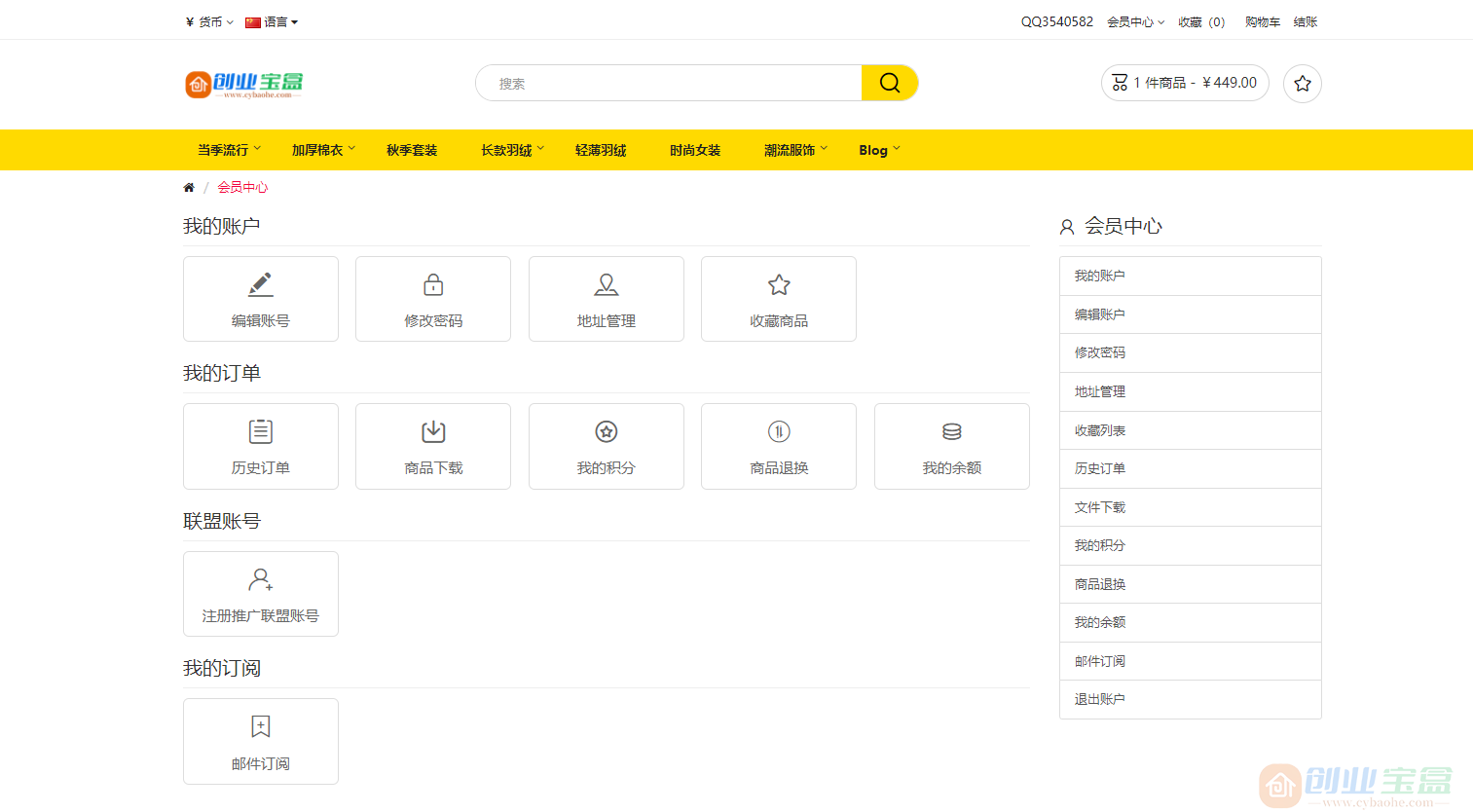The image size is (1473, 812).
Task: Click the 注册推广联盟账号 add-user icon
Action: click(x=260, y=579)
